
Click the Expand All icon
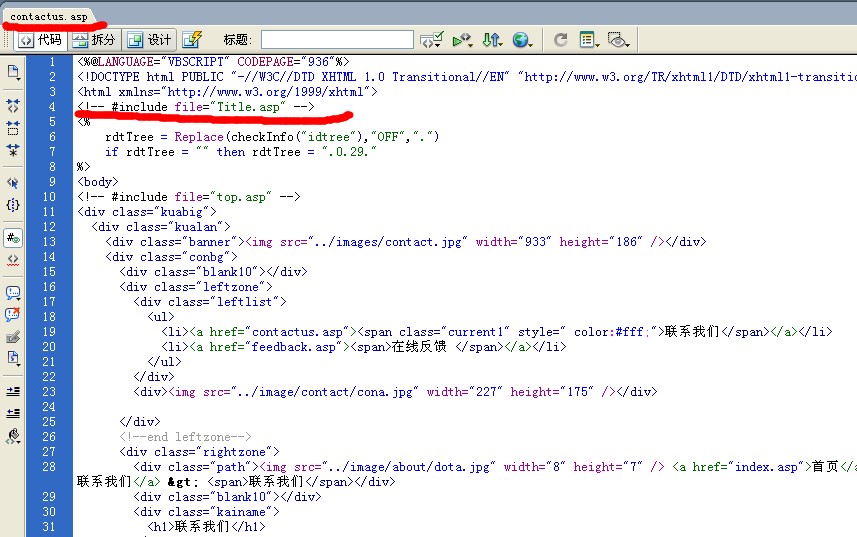[x=13, y=150]
